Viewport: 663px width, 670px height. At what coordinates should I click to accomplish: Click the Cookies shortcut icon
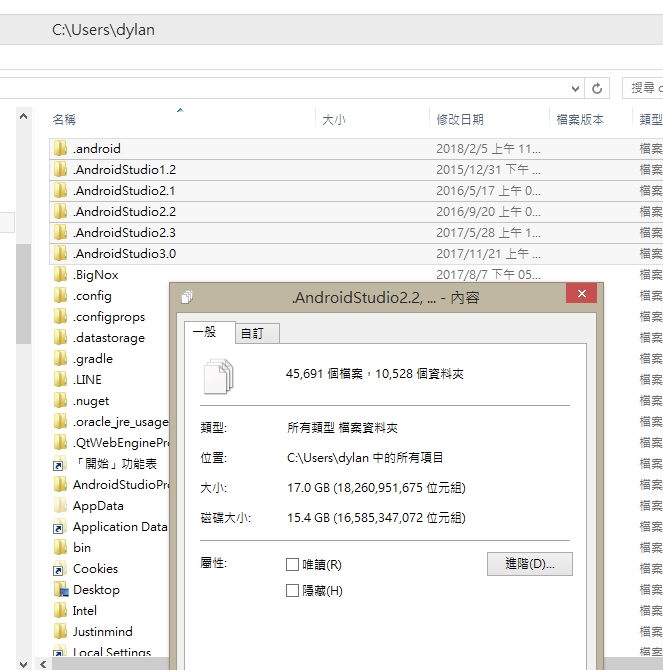[59, 569]
